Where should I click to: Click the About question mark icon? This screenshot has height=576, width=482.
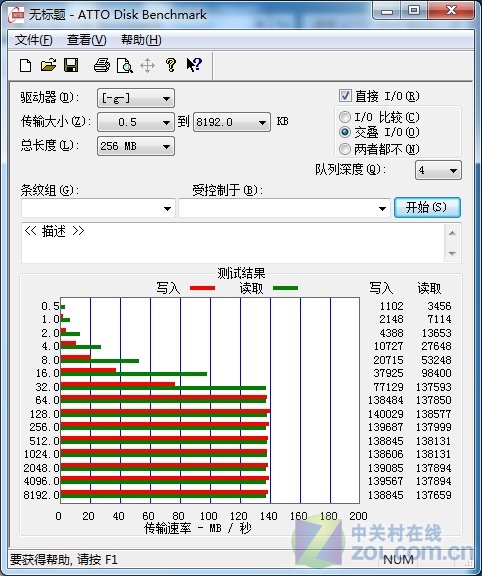click(170, 65)
